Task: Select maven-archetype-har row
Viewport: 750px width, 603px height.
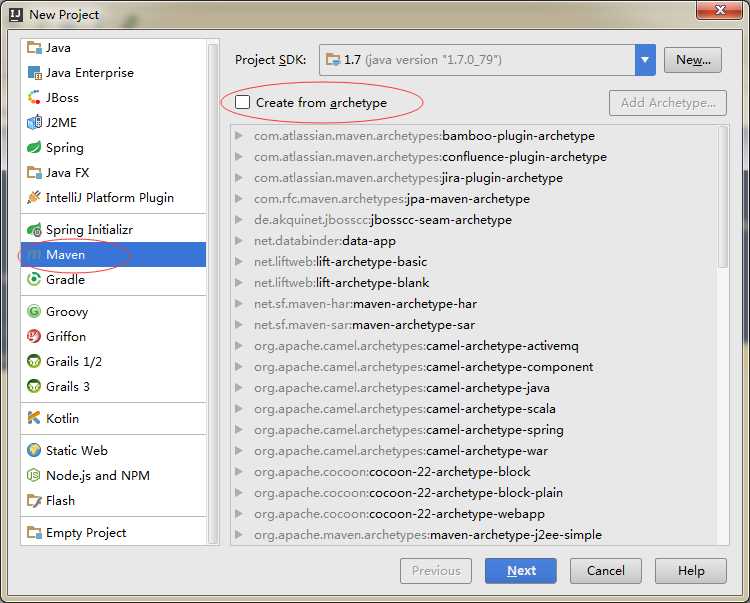Action: point(474,304)
